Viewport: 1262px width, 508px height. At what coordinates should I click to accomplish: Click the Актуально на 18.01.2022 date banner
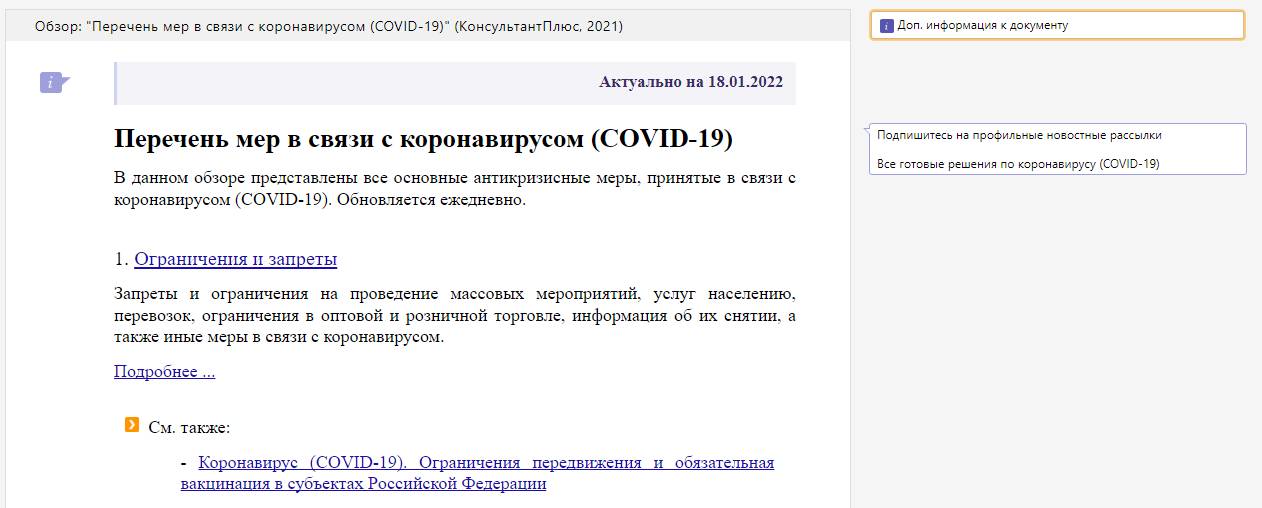690,83
